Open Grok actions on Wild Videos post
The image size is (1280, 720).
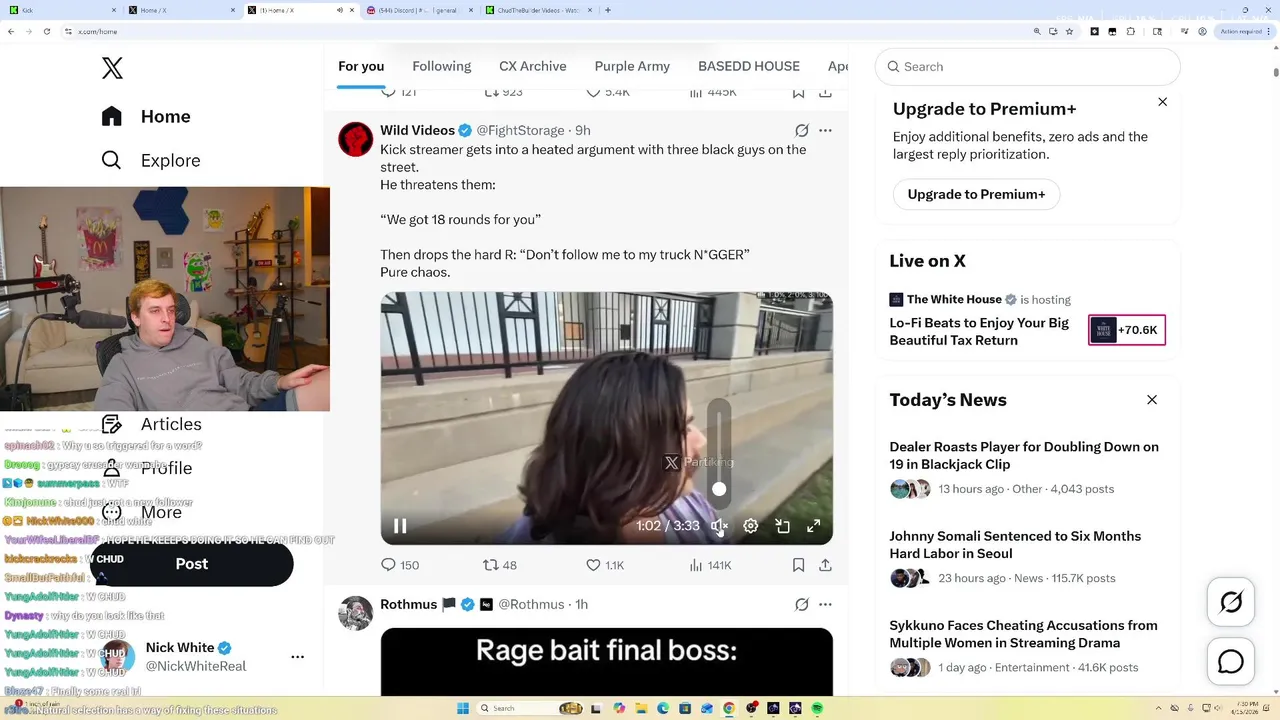click(x=801, y=130)
